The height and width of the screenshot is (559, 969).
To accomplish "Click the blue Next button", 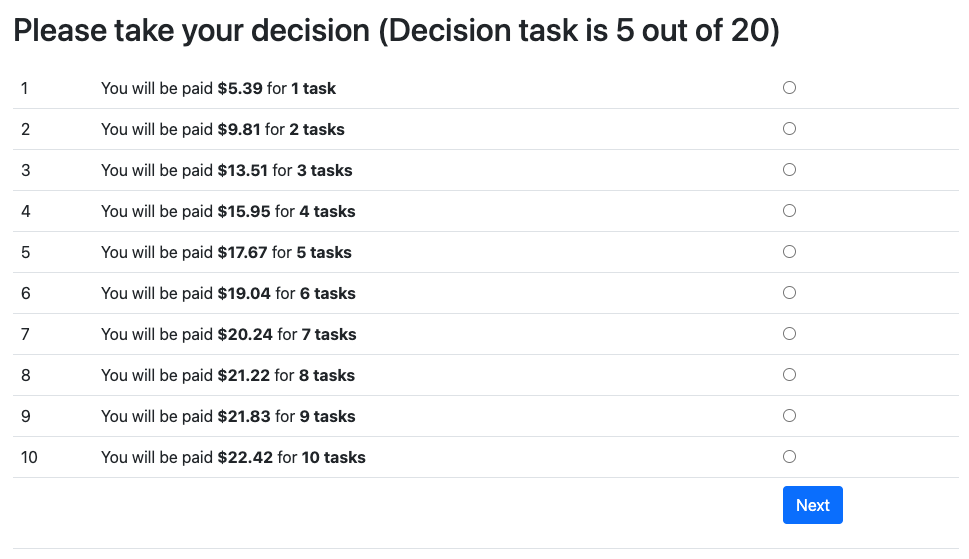I will (812, 505).
